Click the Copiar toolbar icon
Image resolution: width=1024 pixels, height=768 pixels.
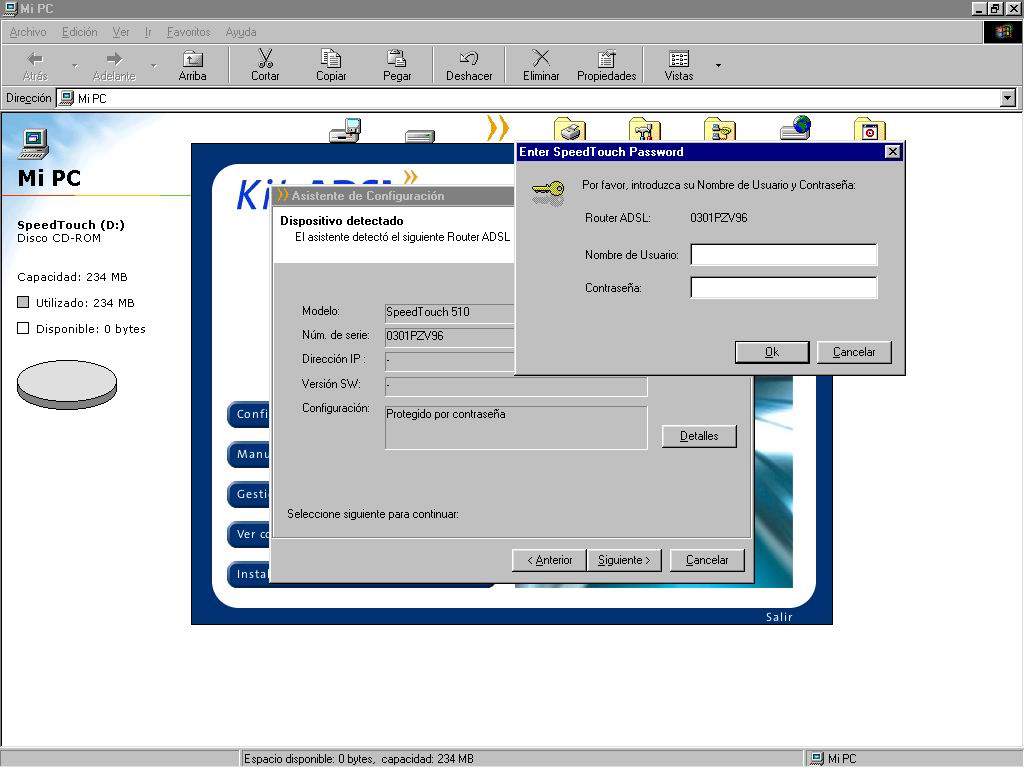pyautogui.click(x=331, y=58)
